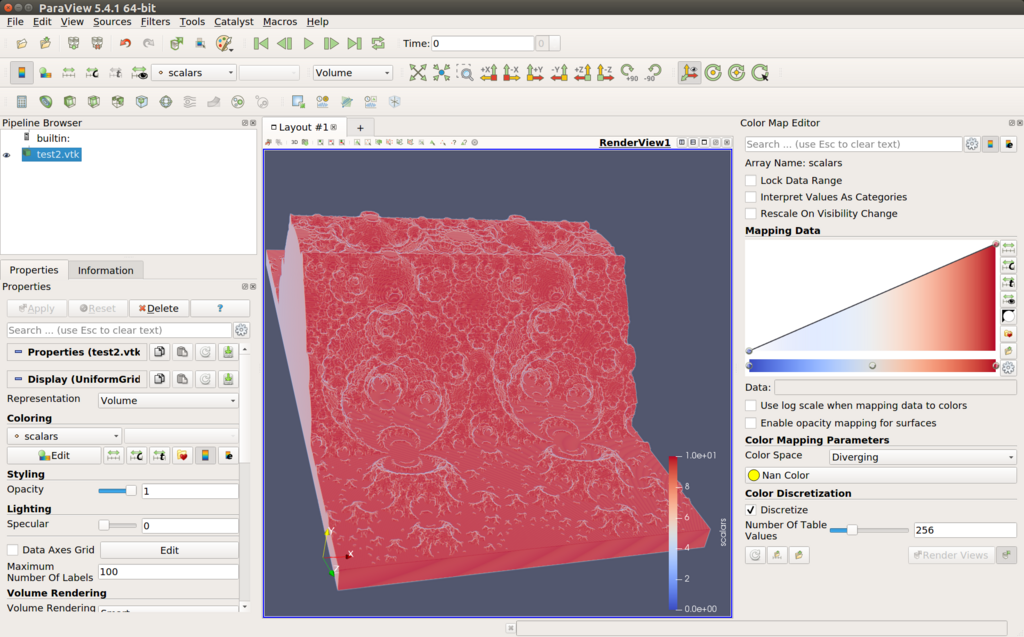Open the Filters menu
Viewport: 1024px width, 637px height.
click(x=155, y=22)
